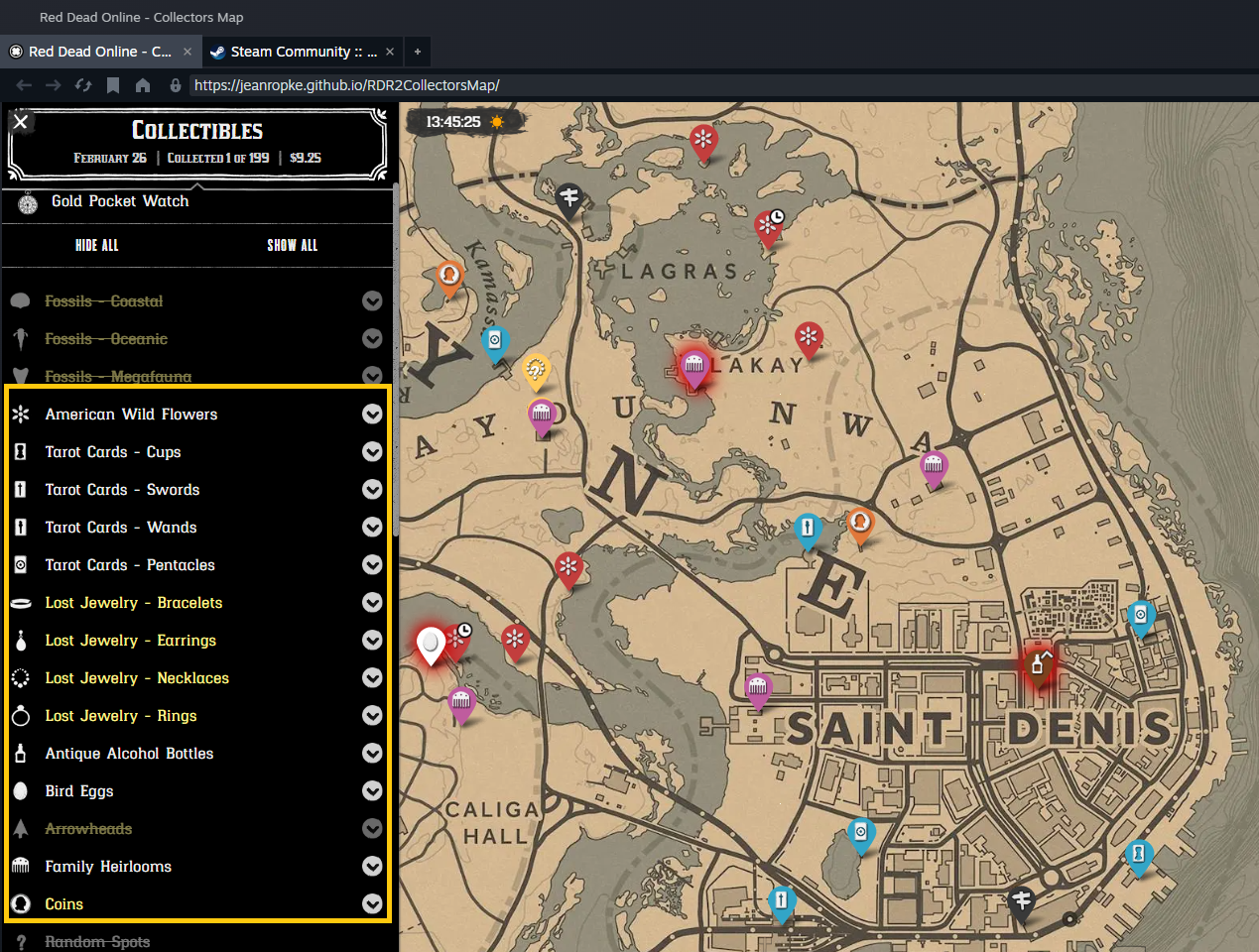Screen dimensions: 1259x952
Task: Expand the American Wild Flowers chevron
Action: click(372, 415)
